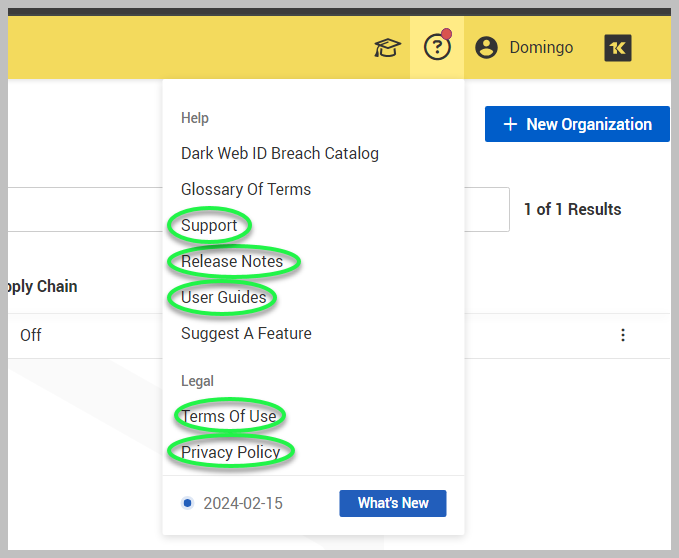679x558 pixels.
Task: Choose Suggest A Feature option
Action: [246, 333]
